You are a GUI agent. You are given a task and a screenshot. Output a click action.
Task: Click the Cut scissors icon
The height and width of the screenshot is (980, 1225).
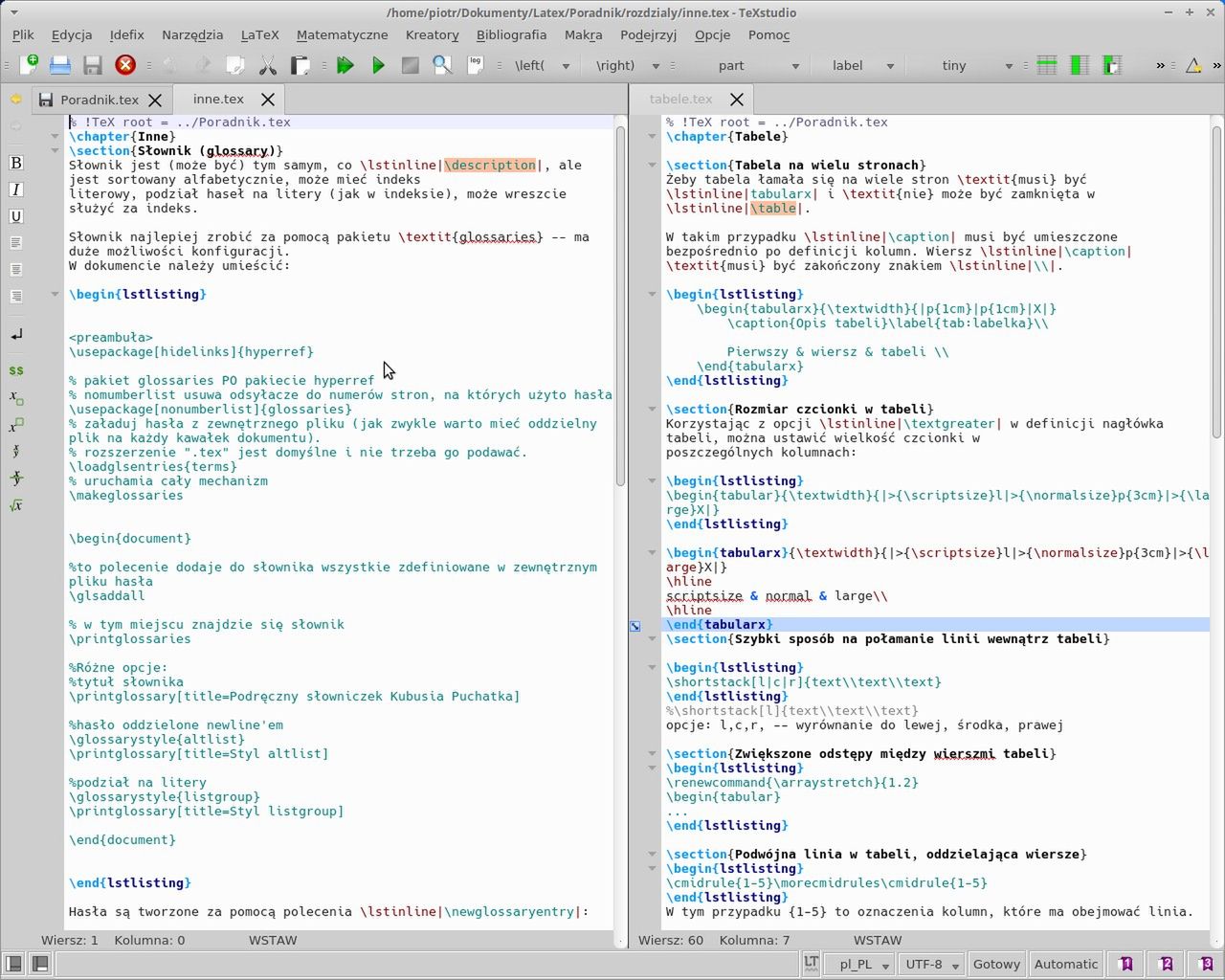(268, 65)
